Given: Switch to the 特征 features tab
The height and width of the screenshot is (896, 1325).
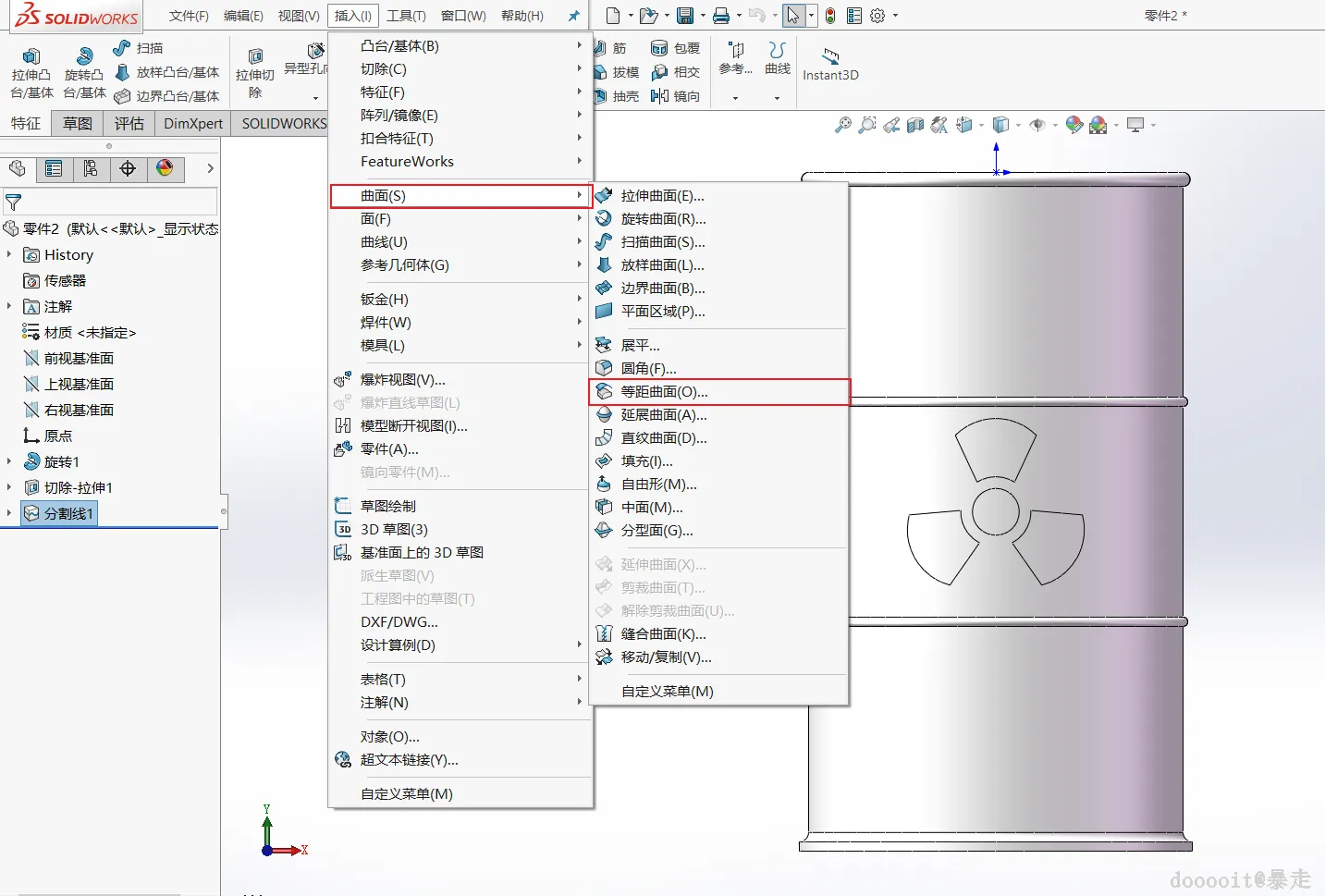Looking at the screenshot, I should [x=26, y=123].
